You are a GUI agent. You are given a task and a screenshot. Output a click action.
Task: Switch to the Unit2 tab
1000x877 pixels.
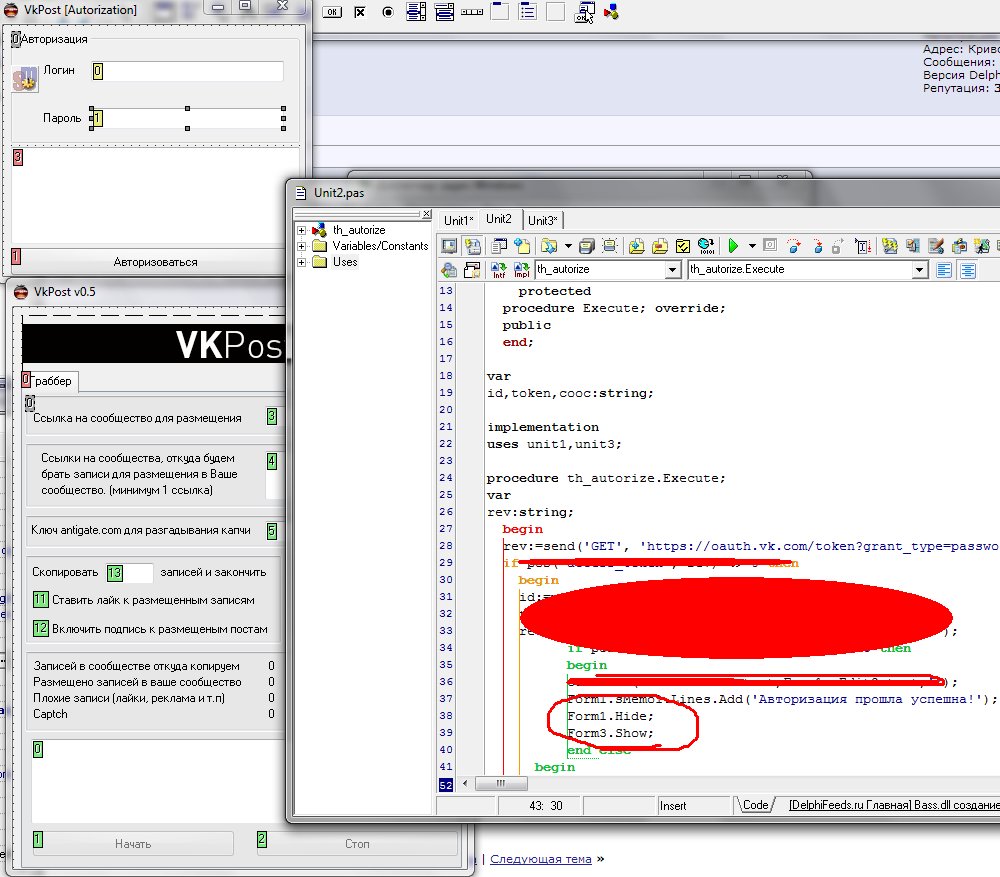tap(499, 219)
